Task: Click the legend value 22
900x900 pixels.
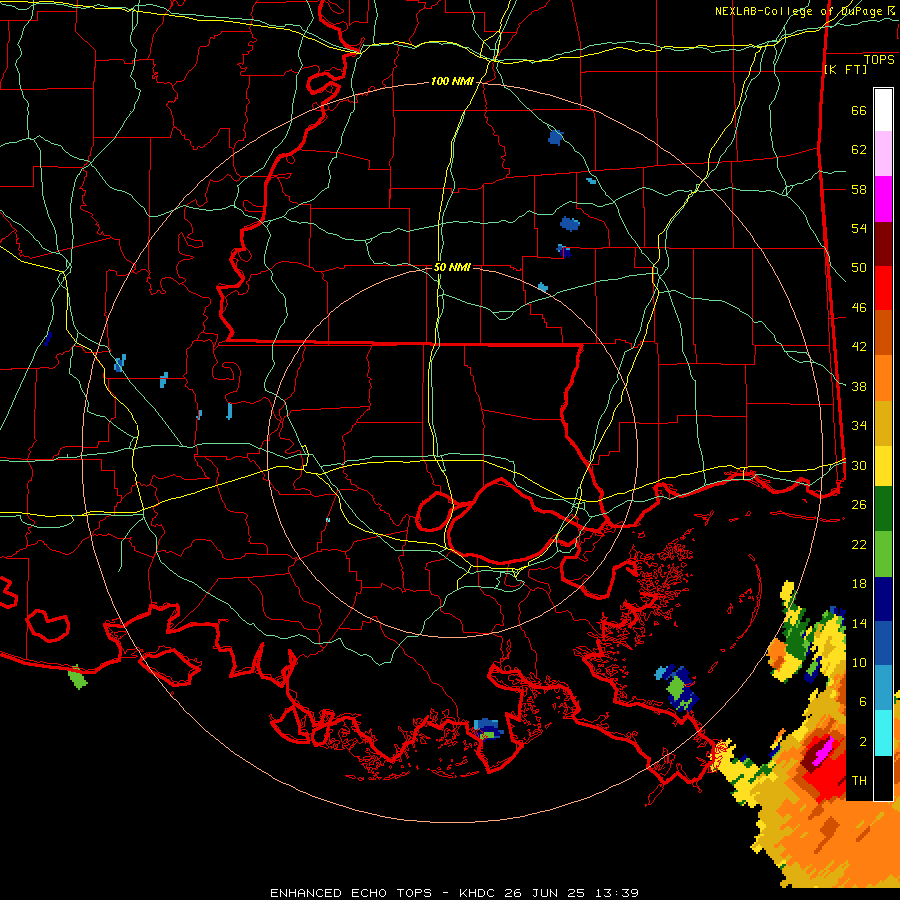Action: tap(859, 545)
